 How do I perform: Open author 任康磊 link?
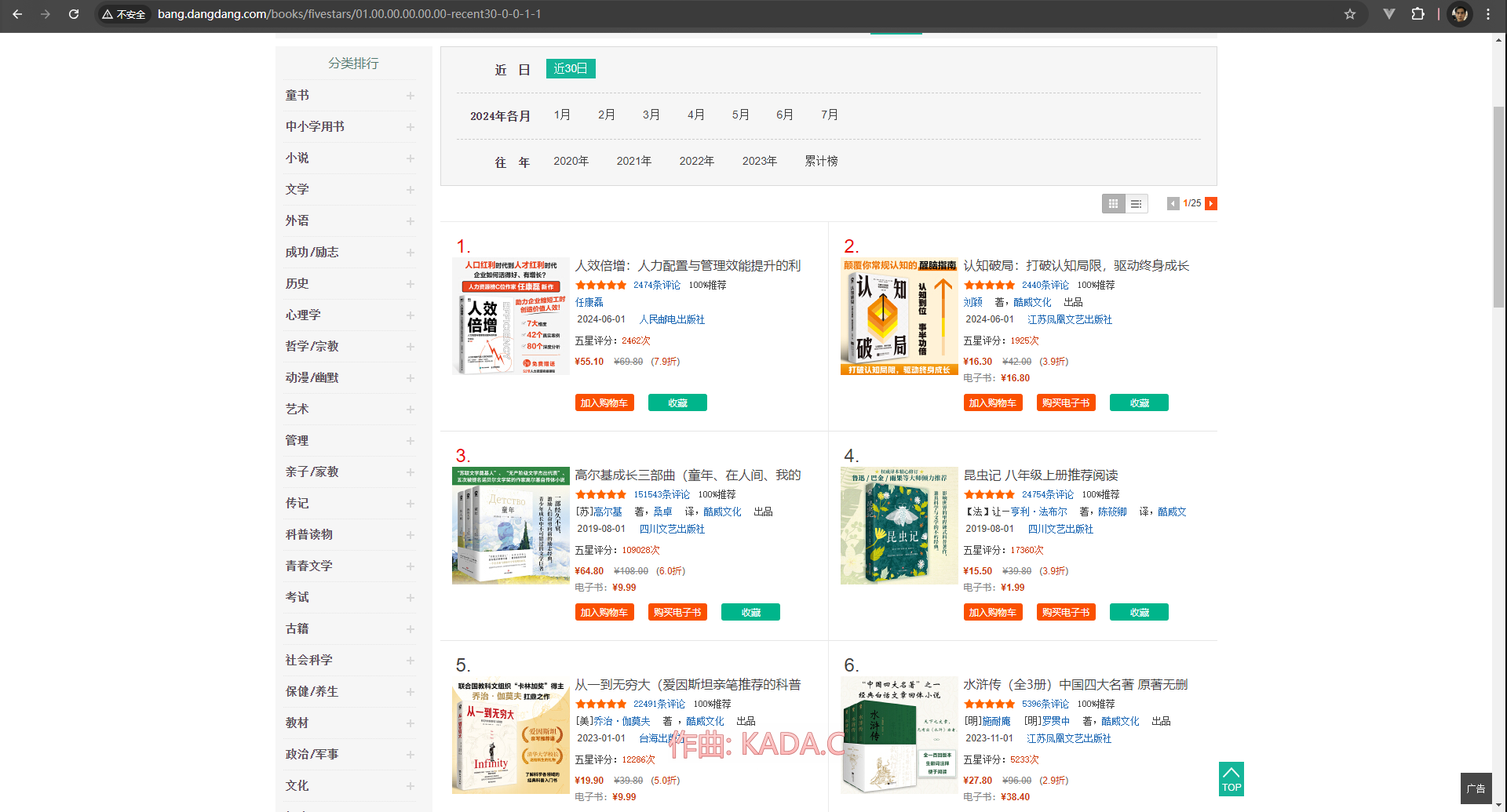589,302
